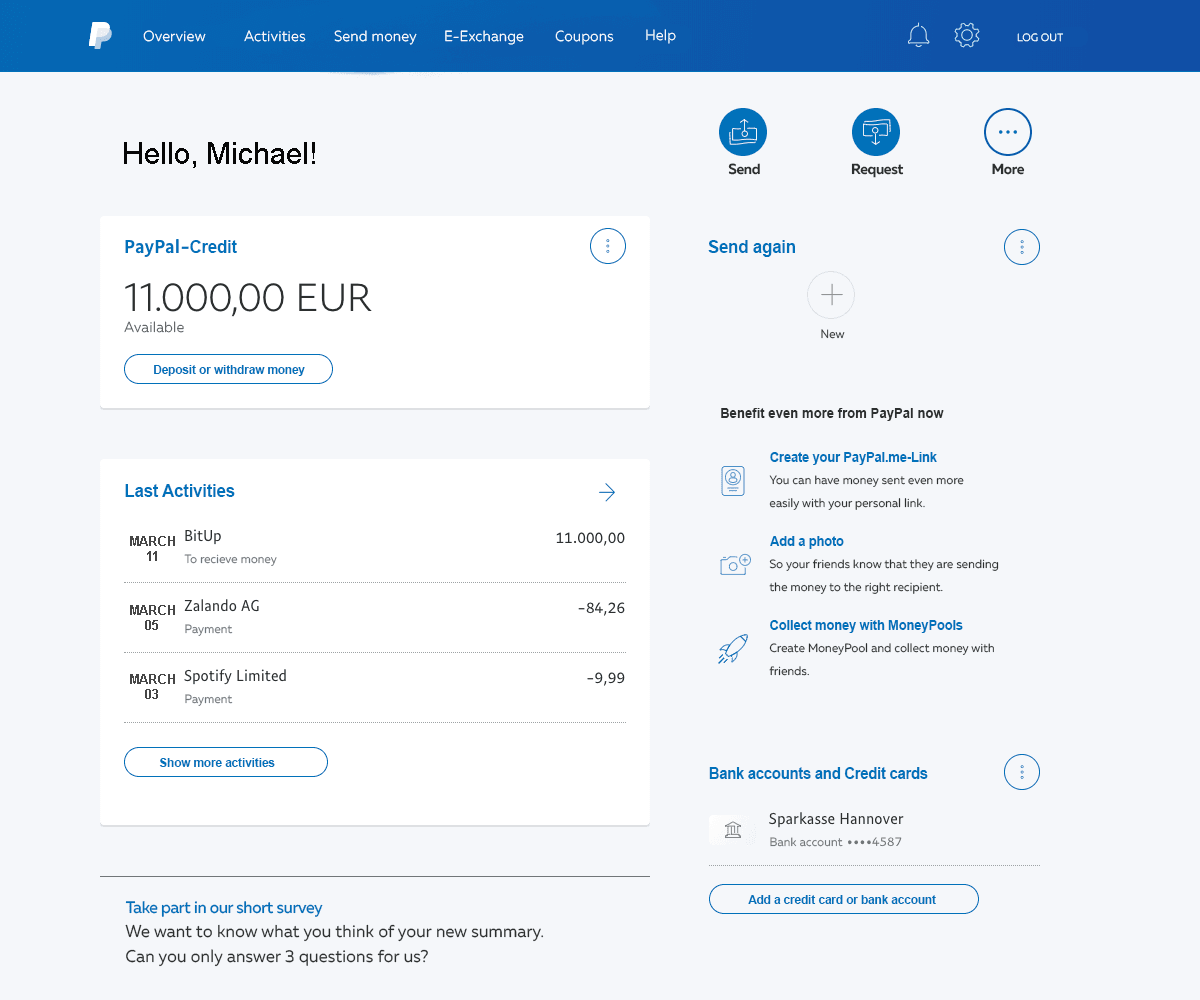Click the PayPal.me profile icon
Image resolution: width=1200 pixels, height=1000 pixels.
click(733, 480)
